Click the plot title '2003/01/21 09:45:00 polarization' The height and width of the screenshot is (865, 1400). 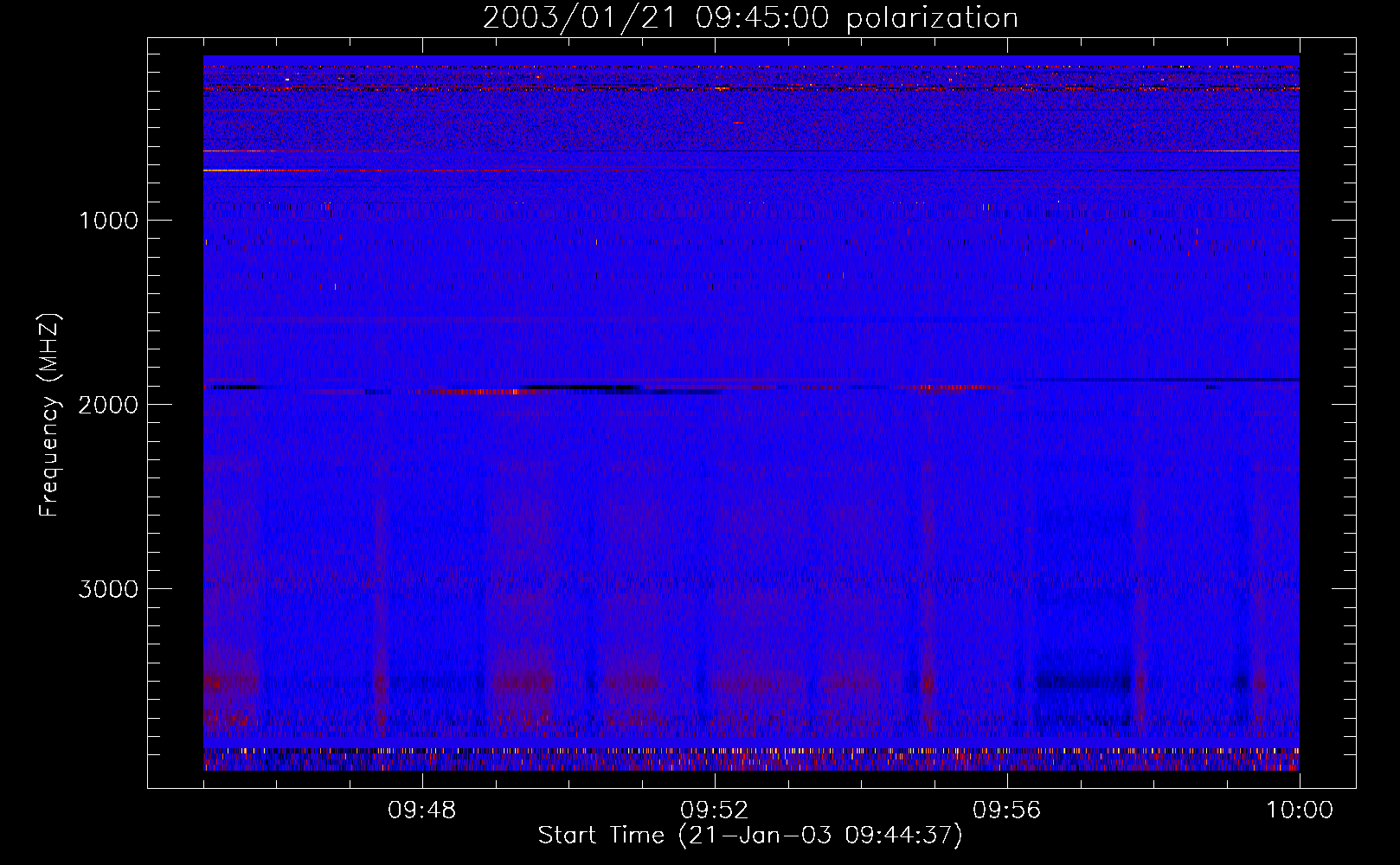coord(750,18)
